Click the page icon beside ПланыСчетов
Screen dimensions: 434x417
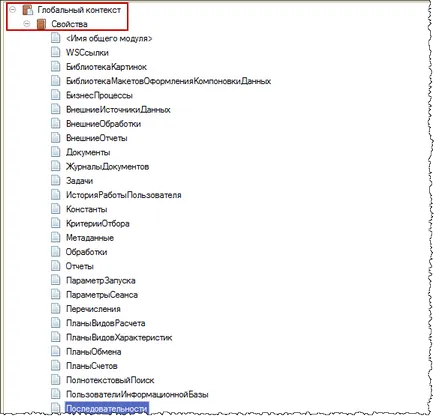(x=56, y=366)
